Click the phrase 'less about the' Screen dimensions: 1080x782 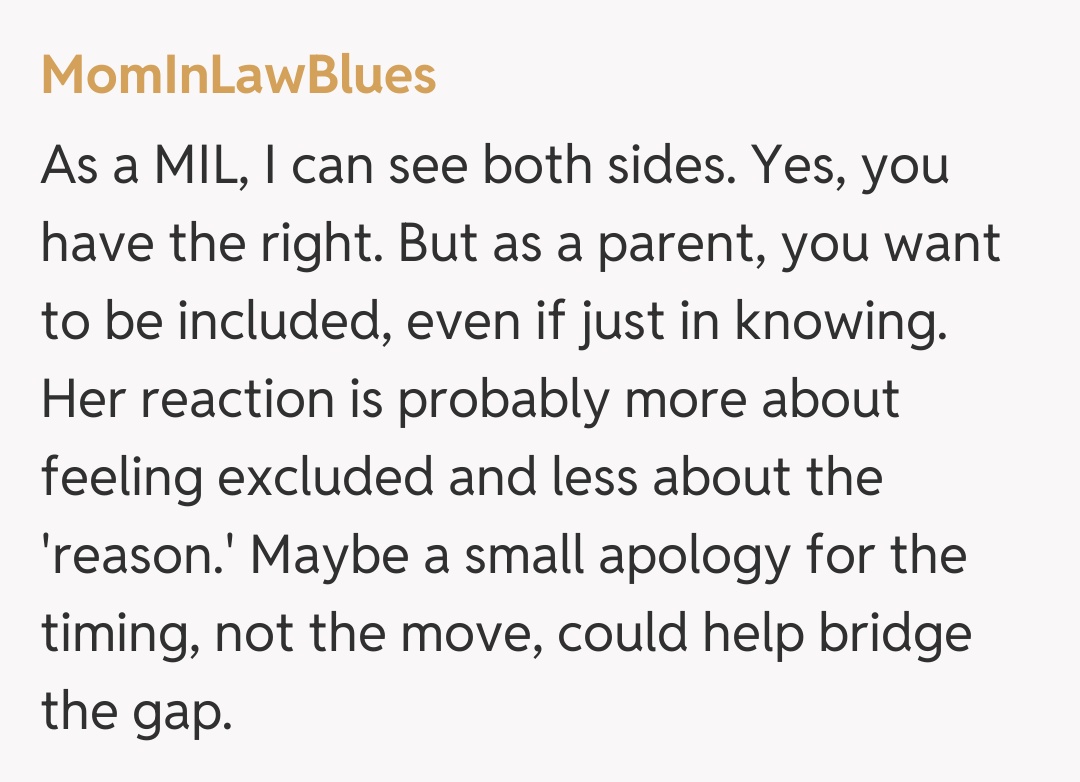(718, 478)
